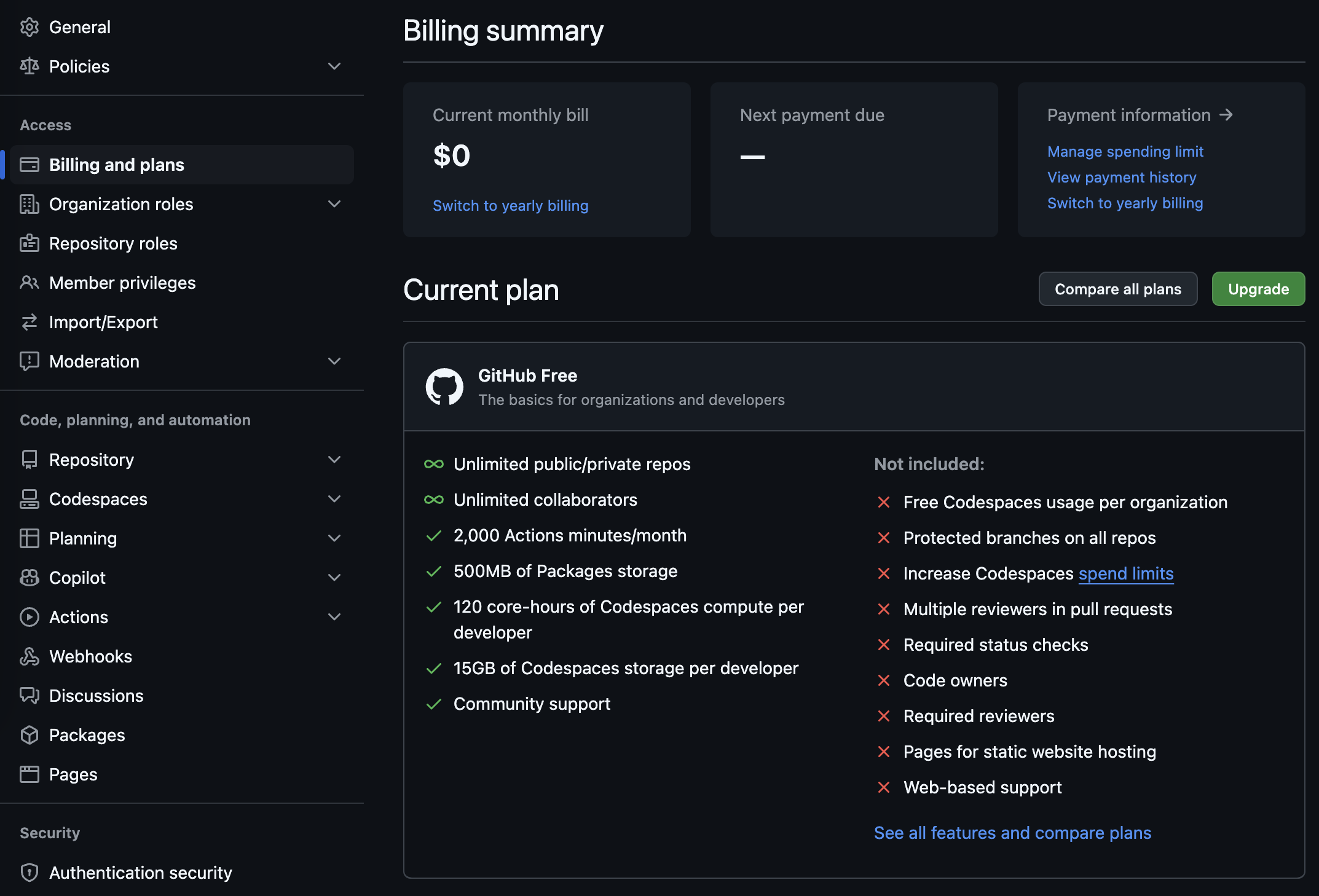The image size is (1319, 896).
Task: Expand the Moderation menu chevron
Action: (x=334, y=361)
